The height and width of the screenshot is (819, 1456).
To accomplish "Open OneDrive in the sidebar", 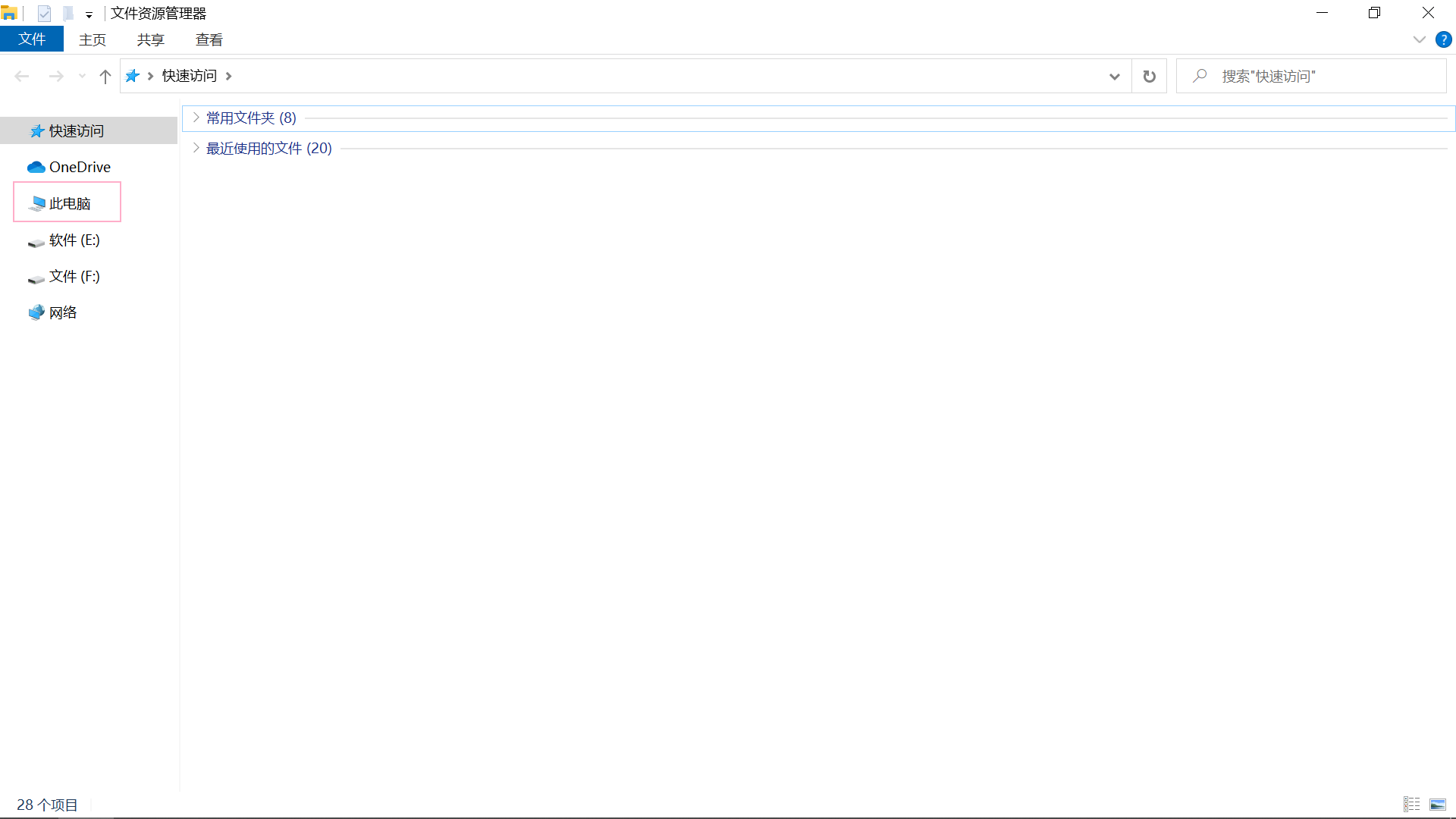I will 79,167.
